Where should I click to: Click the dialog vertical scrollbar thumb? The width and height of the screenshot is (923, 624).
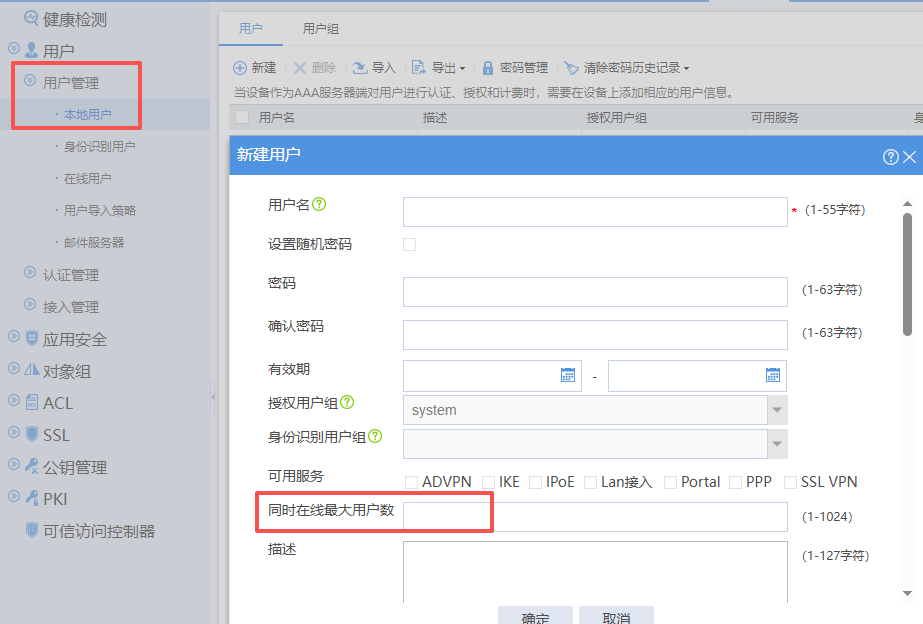[907, 274]
